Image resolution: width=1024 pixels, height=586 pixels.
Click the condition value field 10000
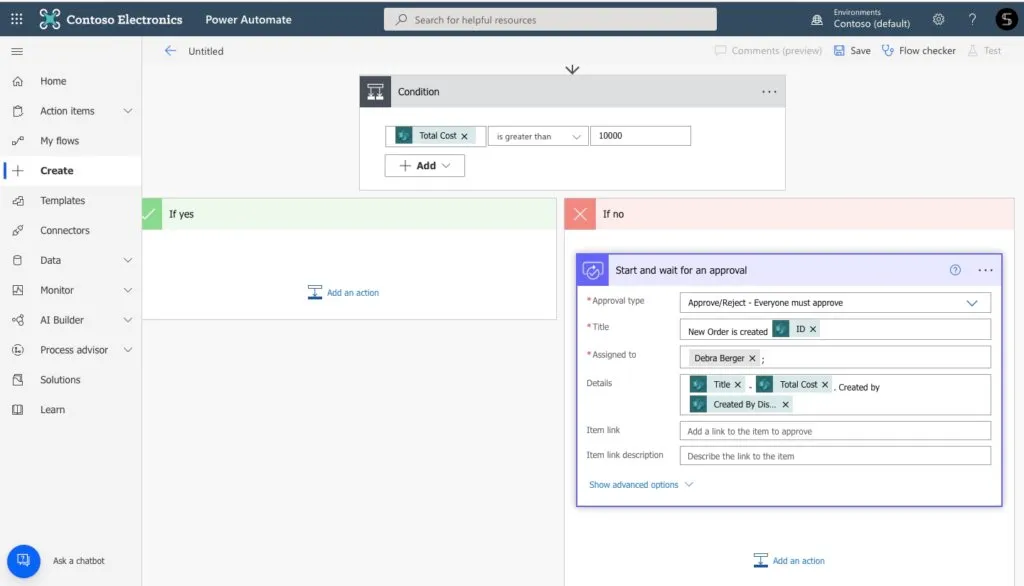(640, 136)
